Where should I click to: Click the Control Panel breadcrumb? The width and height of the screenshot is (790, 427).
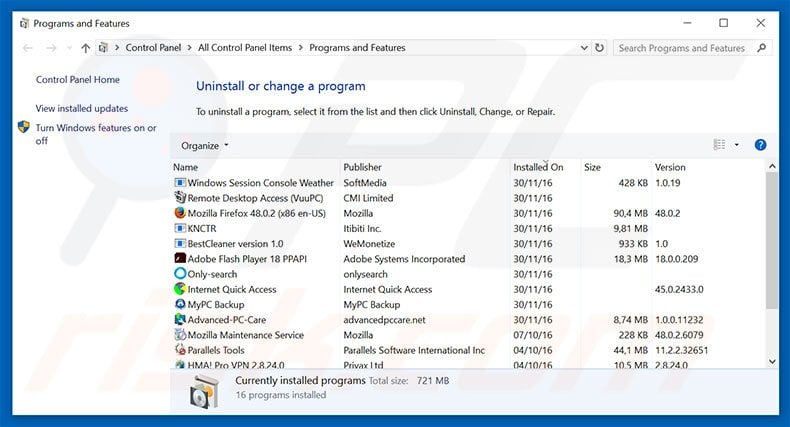(153, 48)
